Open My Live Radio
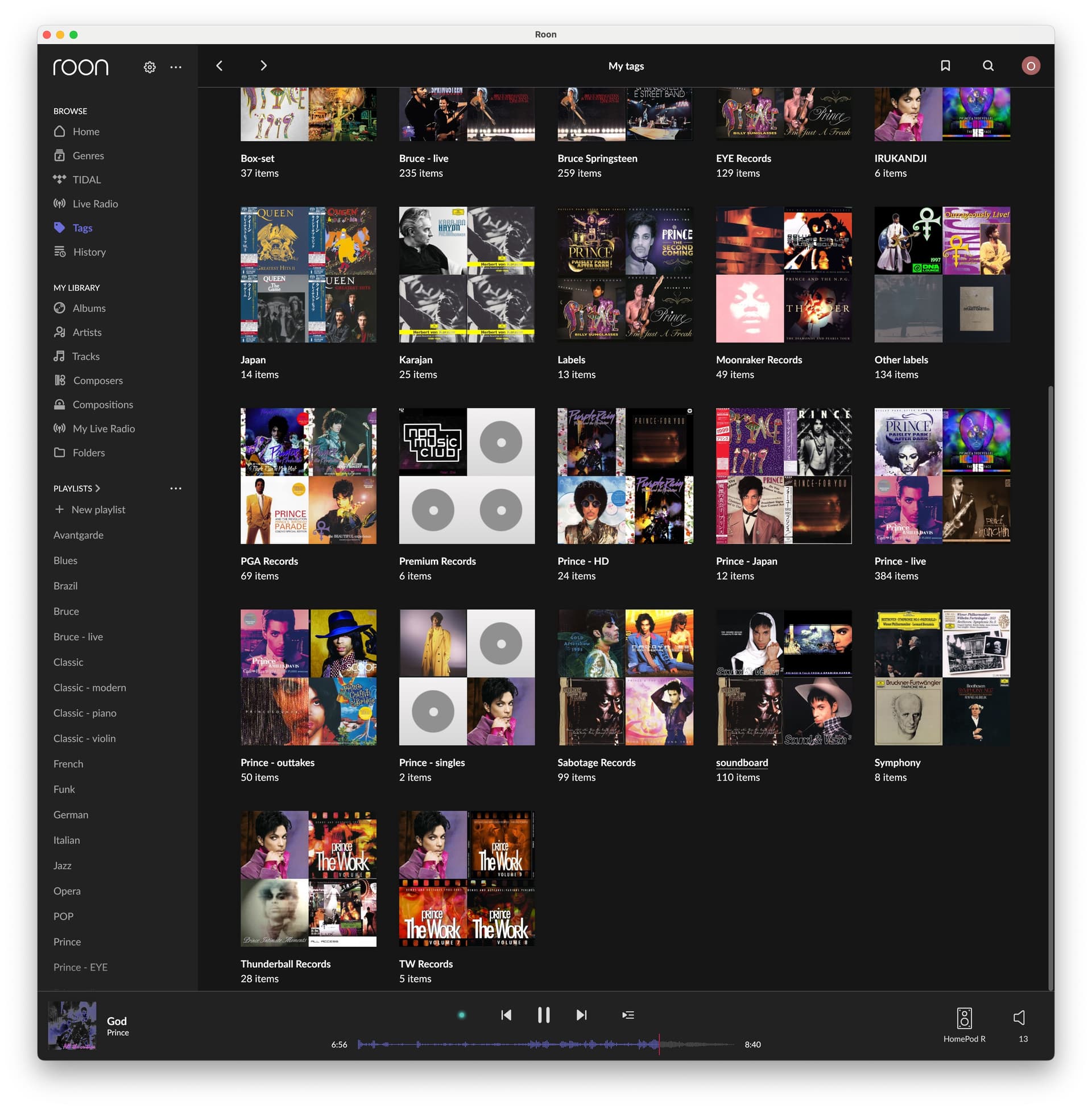Viewport: 1092px width, 1110px height. tap(94, 428)
